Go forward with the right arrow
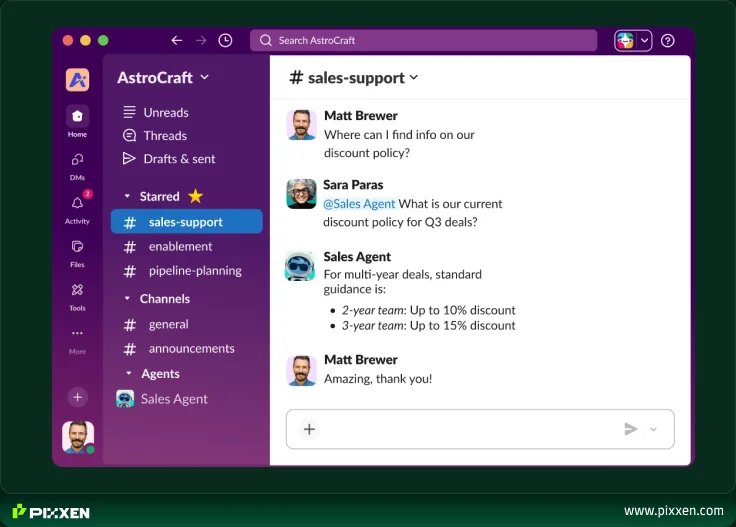 [x=201, y=40]
